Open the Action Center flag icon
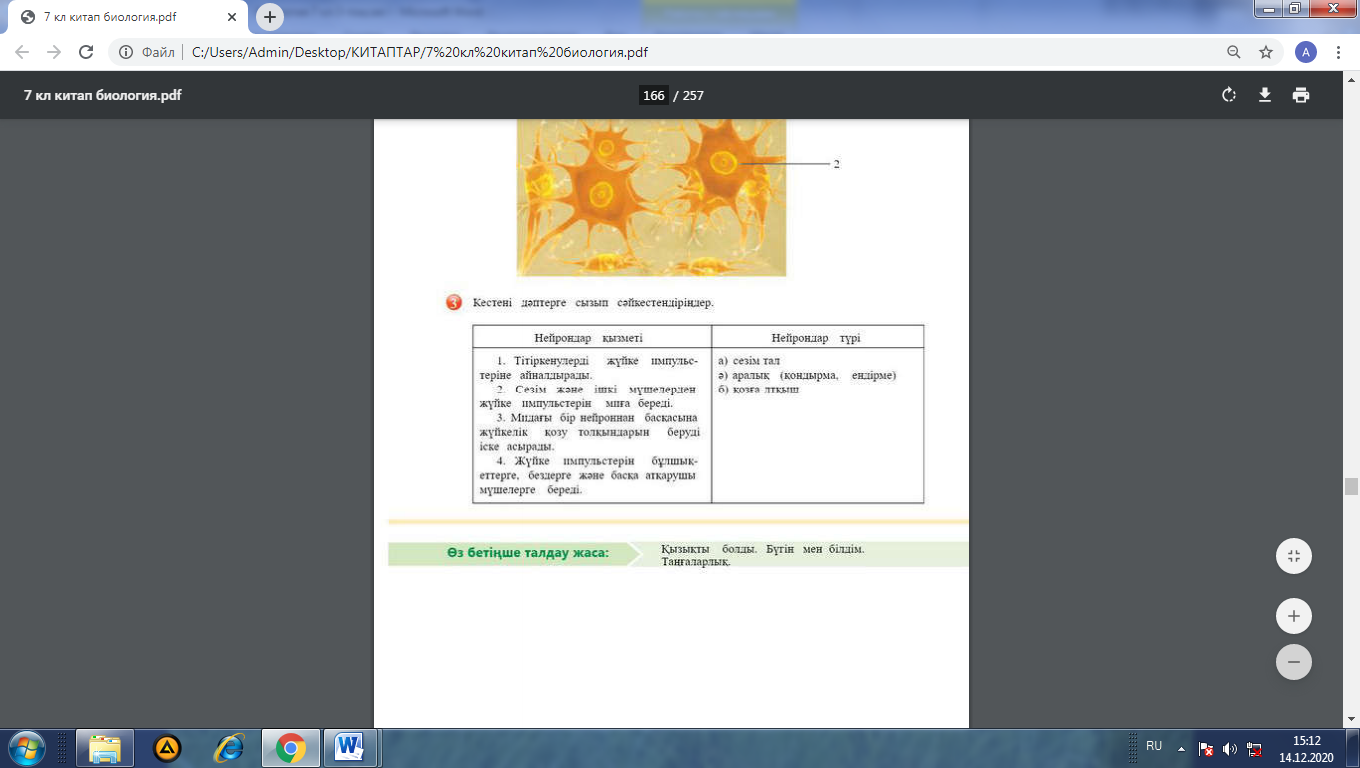1360x768 pixels. [1207, 748]
